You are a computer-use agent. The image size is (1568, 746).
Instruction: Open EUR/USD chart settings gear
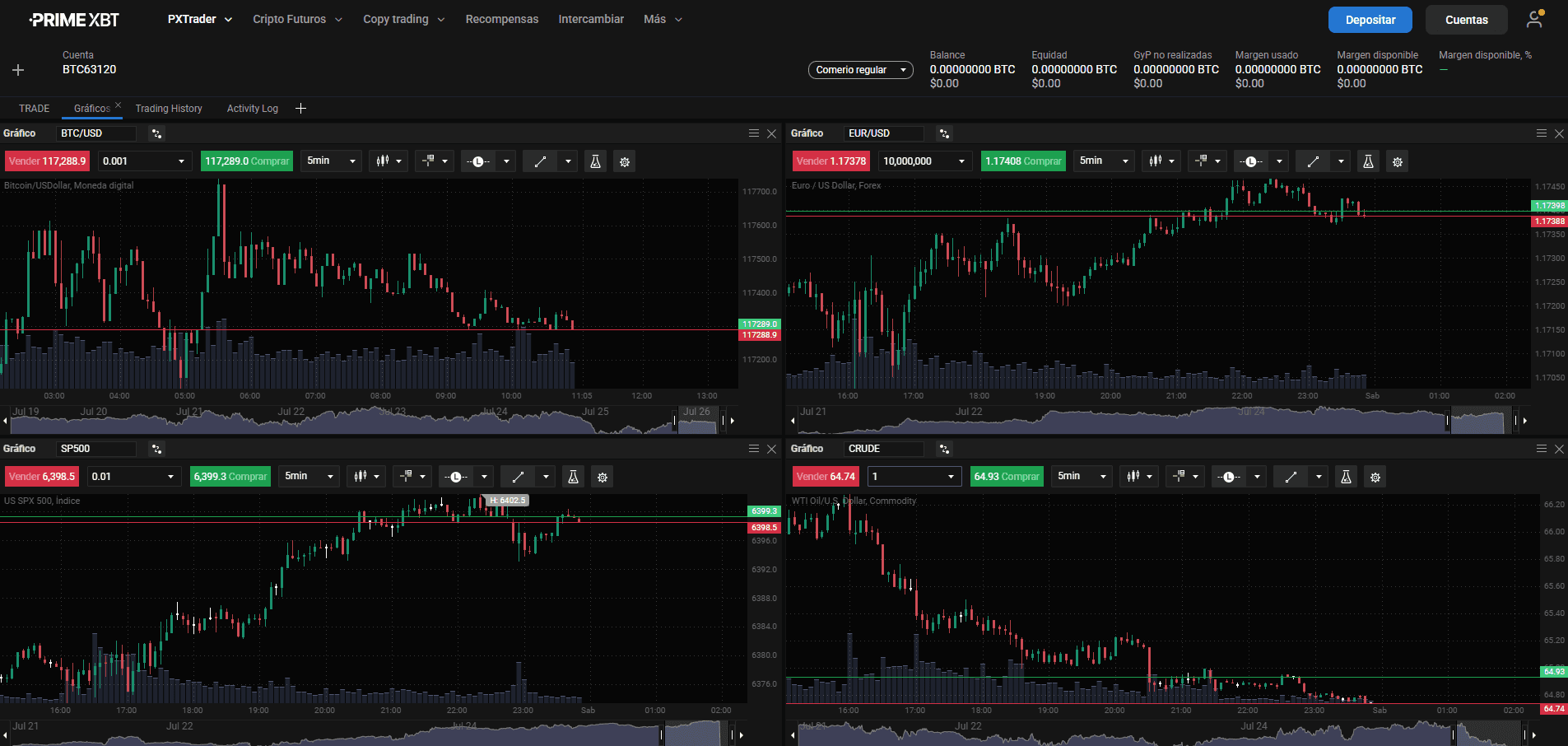pyautogui.click(x=1398, y=161)
